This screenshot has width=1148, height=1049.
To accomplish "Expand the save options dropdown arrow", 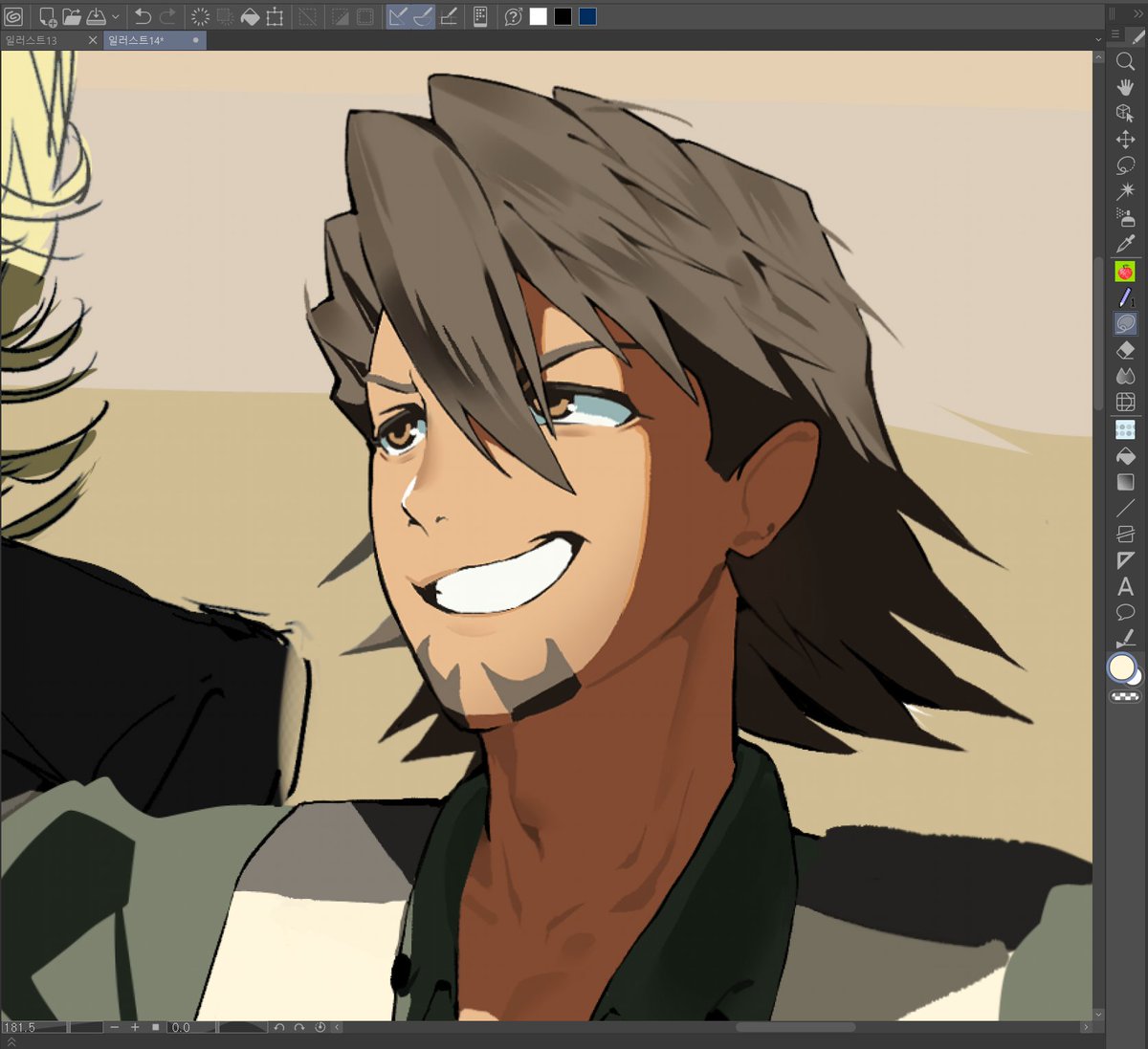I will [x=116, y=16].
